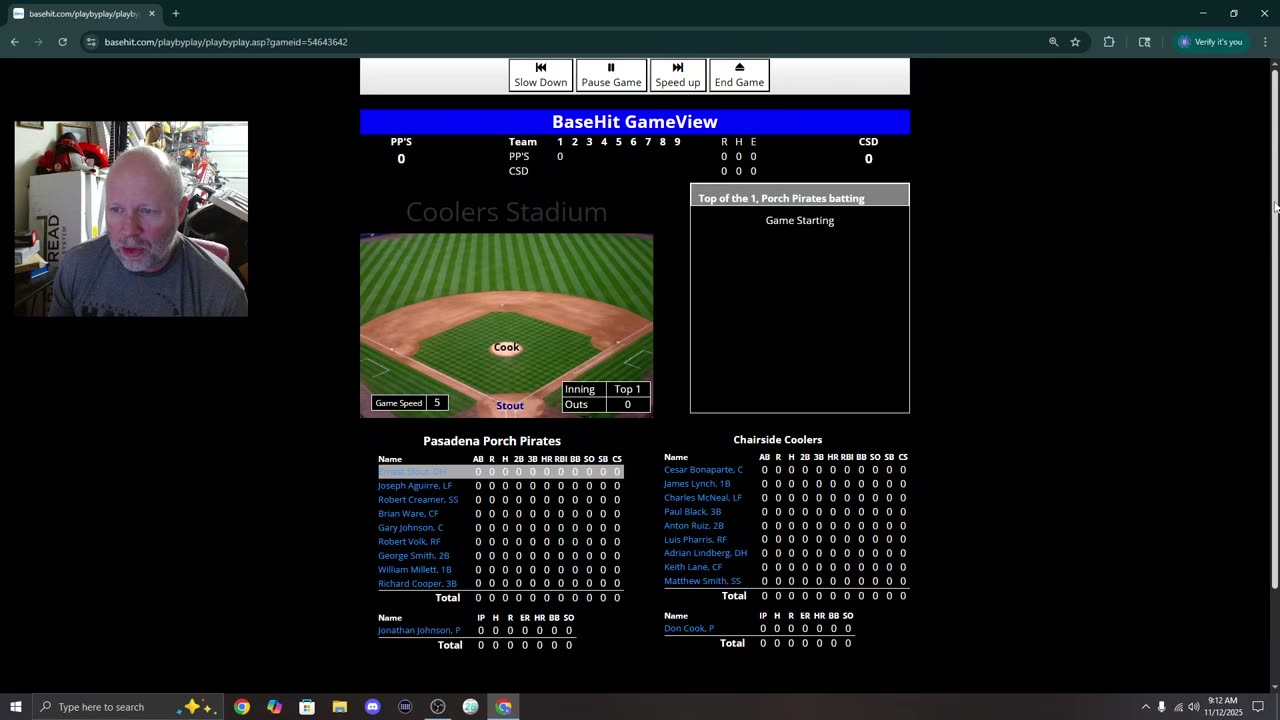The image size is (1280, 720).
Task: Click the Cook pitcher label on field
Action: point(506,347)
